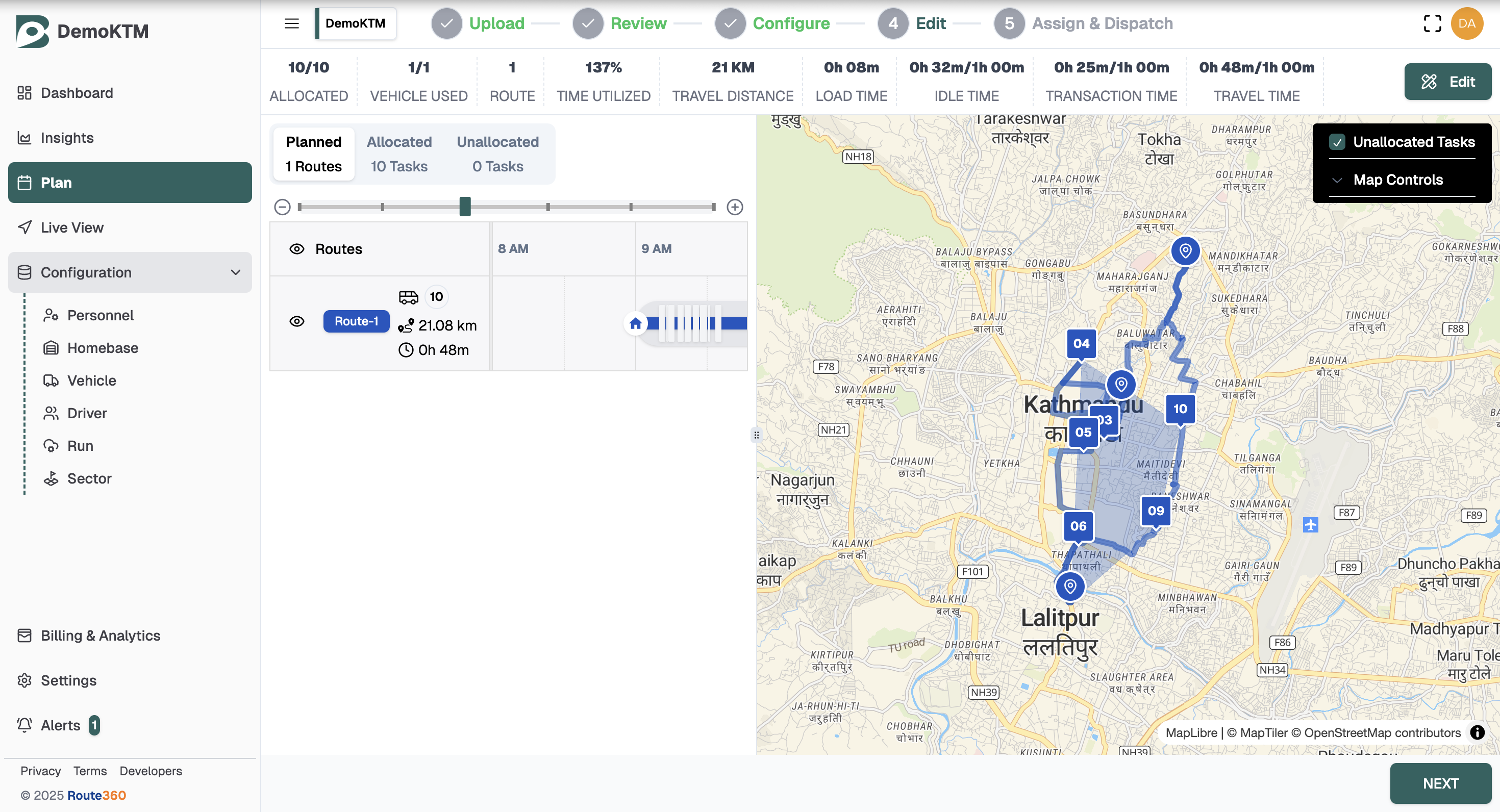
Task: Toggle visibility of all Routes with the eye icon
Action: pos(297,249)
